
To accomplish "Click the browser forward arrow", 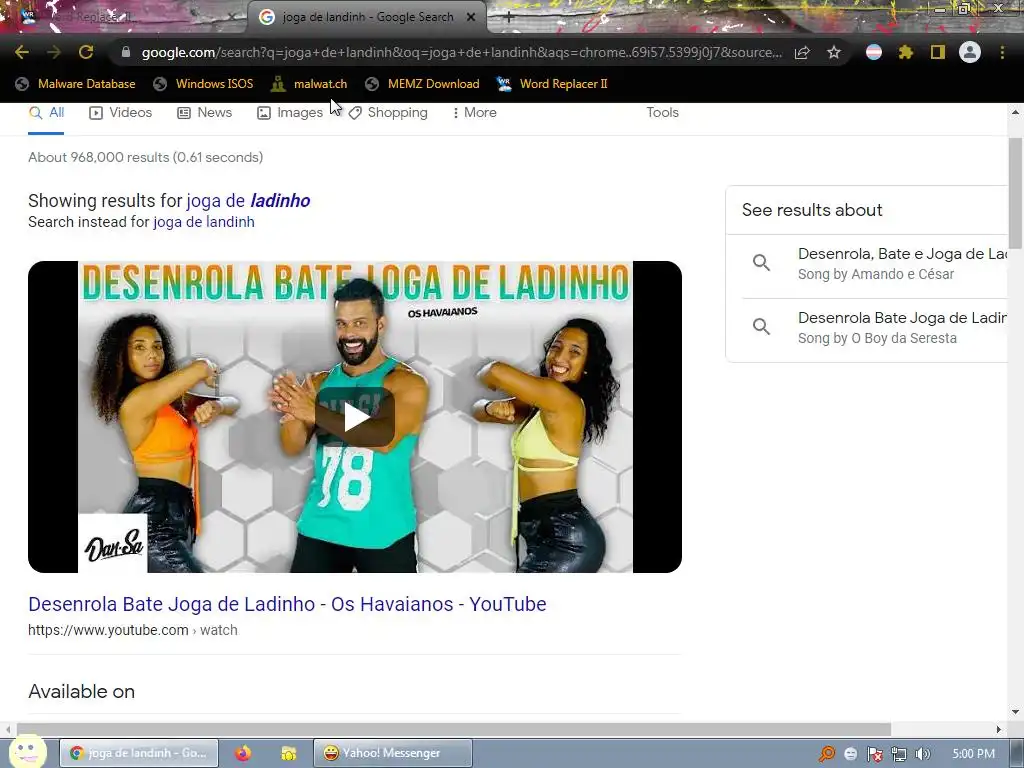I will [54, 52].
